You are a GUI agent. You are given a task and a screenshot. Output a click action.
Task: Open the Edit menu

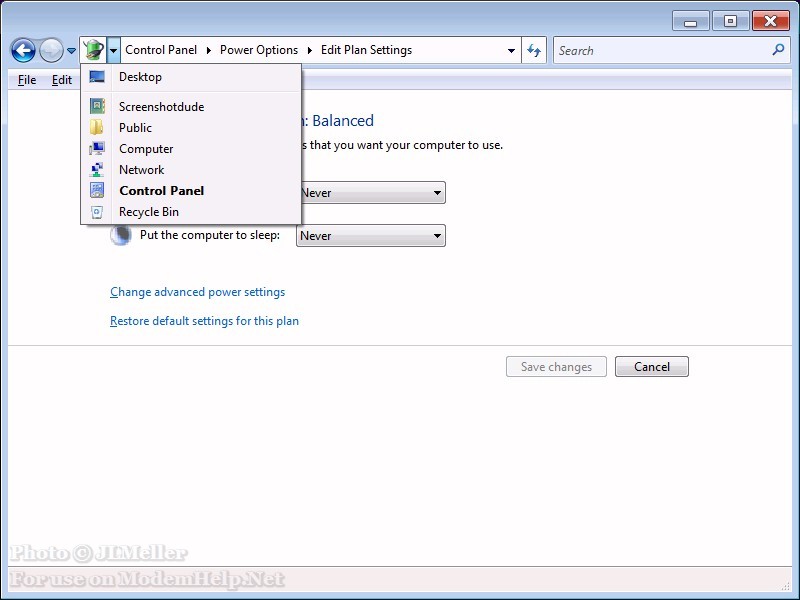pyautogui.click(x=62, y=80)
